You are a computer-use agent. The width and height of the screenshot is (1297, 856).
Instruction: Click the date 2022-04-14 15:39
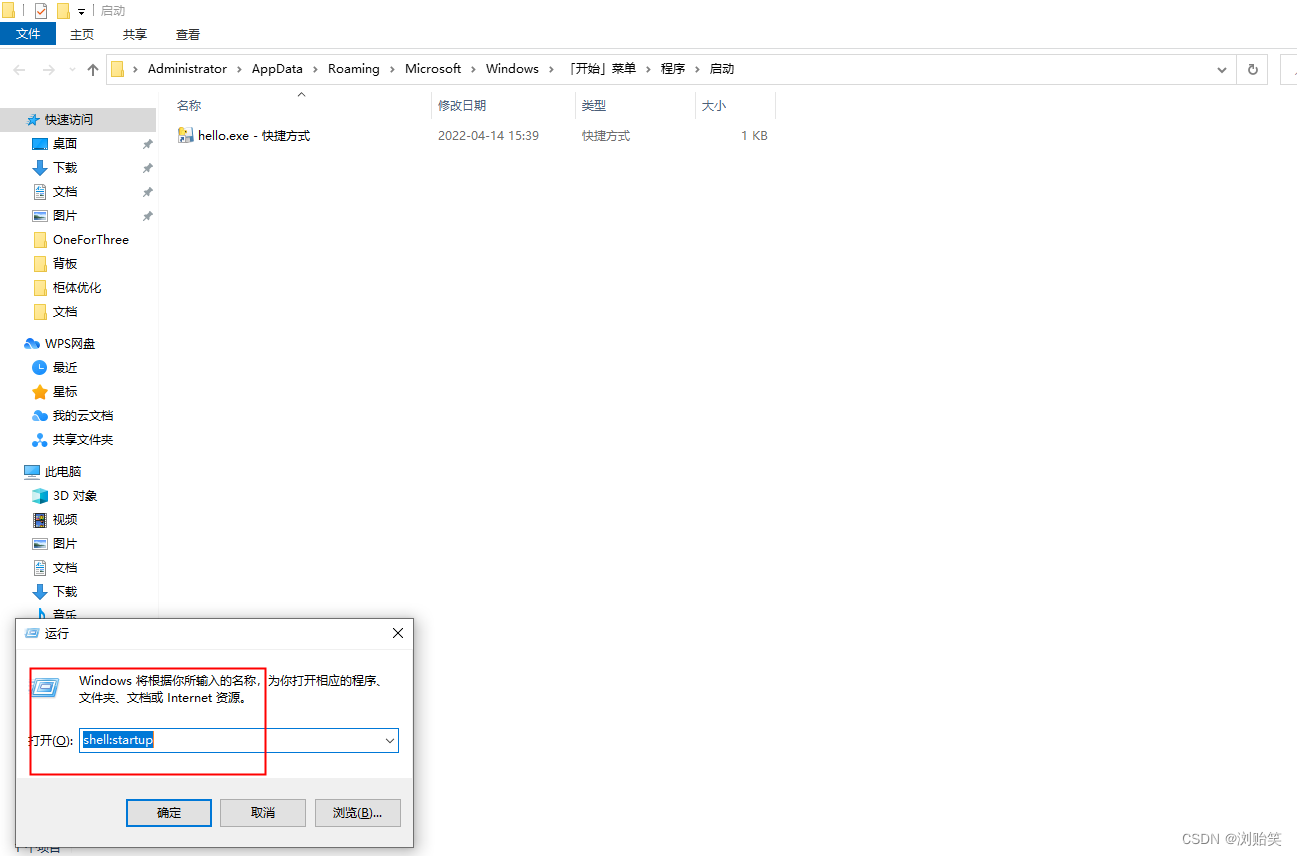tap(488, 136)
